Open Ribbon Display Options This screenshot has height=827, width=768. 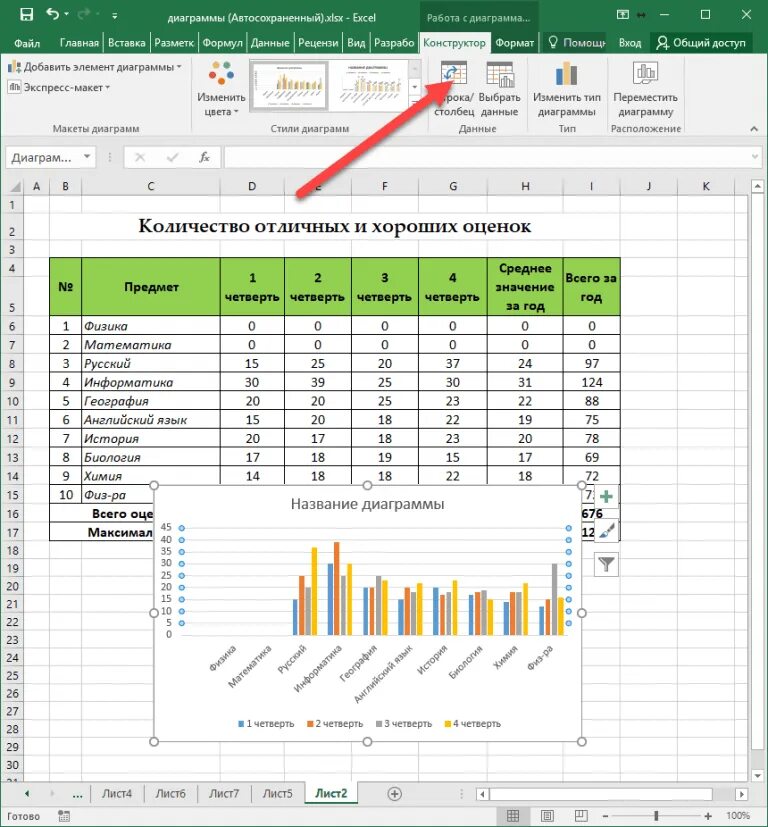click(x=622, y=15)
